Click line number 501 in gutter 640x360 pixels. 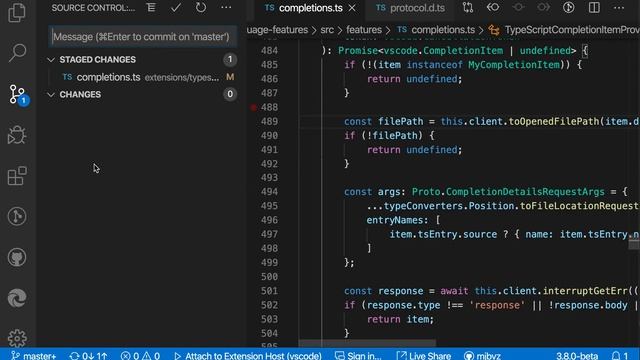[269, 291]
